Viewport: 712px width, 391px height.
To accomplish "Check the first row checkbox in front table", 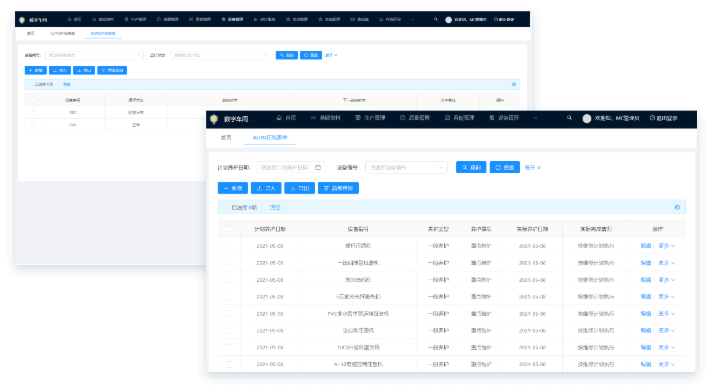I will click(229, 246).
